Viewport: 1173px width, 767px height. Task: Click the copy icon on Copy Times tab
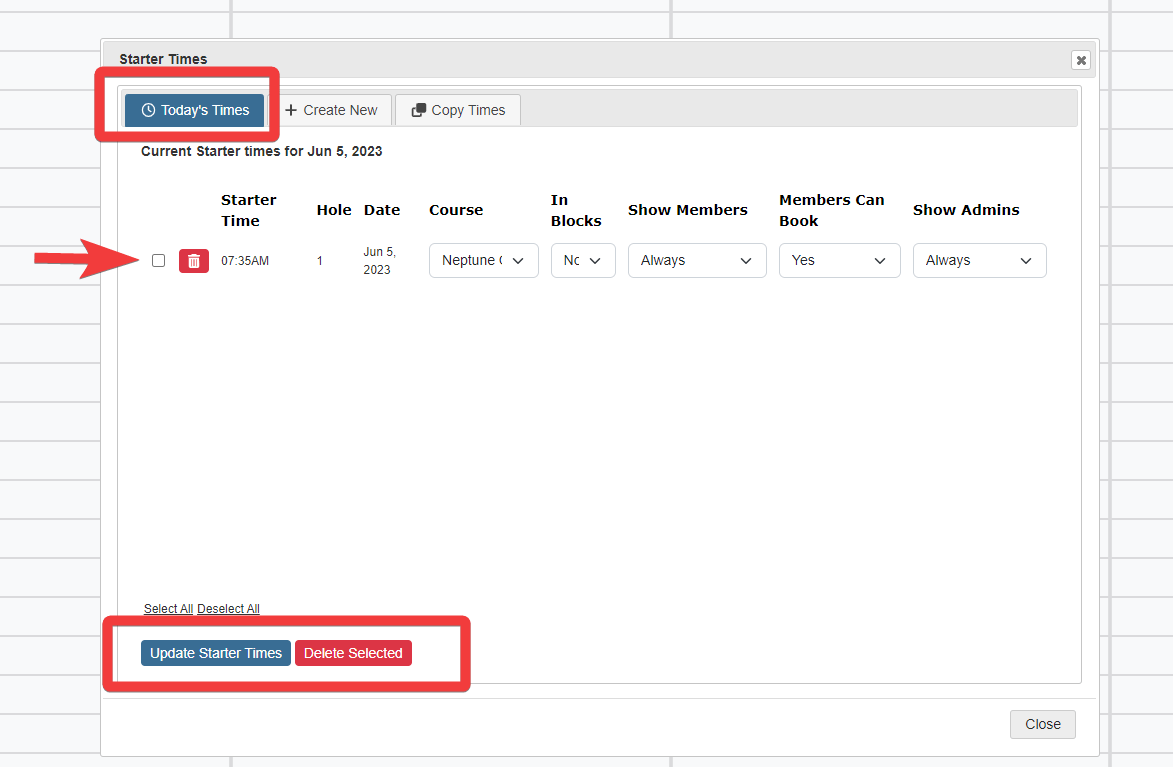click(421, 110)
